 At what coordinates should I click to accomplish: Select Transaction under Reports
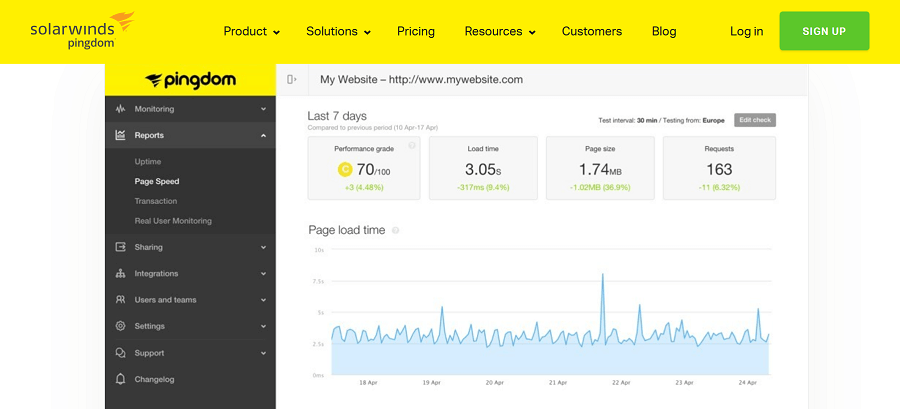pyautogui.click(x=156, y=201)
